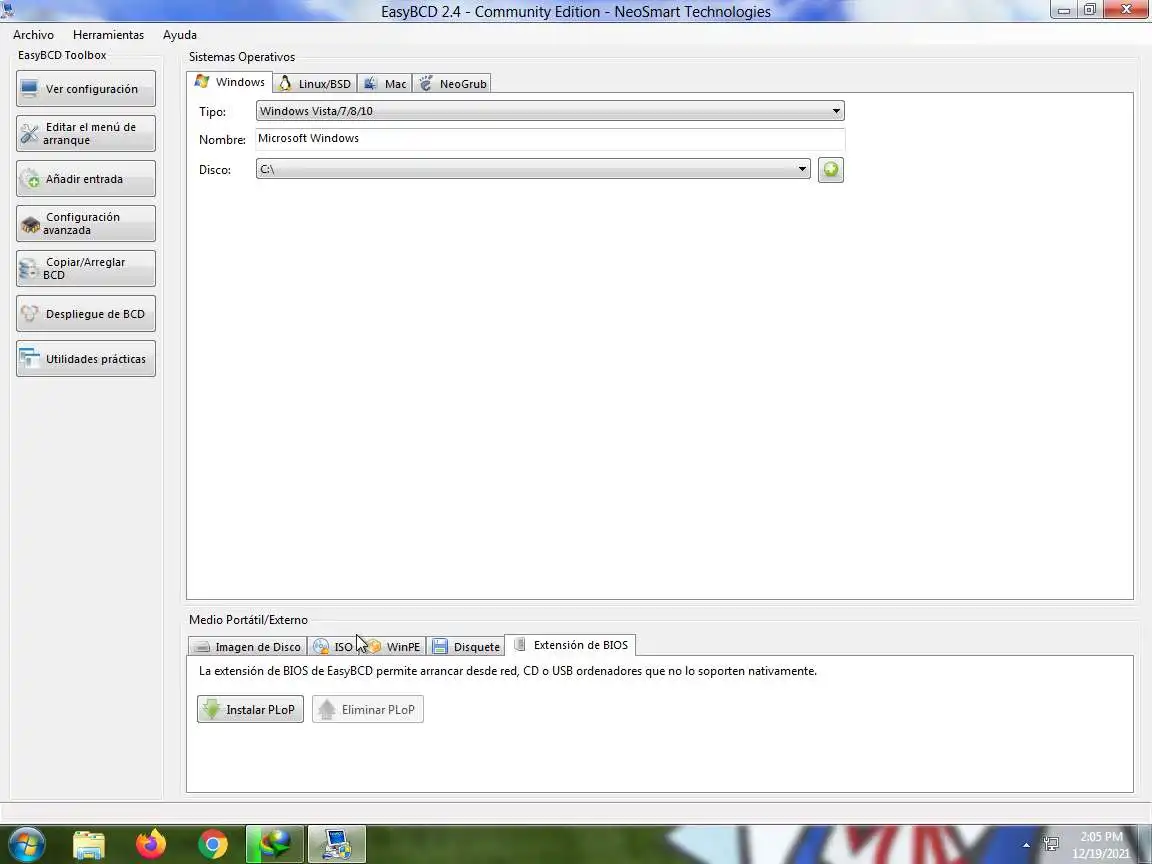Open Despliegue de BCD
Screen dimensions: 1152x864
pyautogui.click(x=86, y=314)
